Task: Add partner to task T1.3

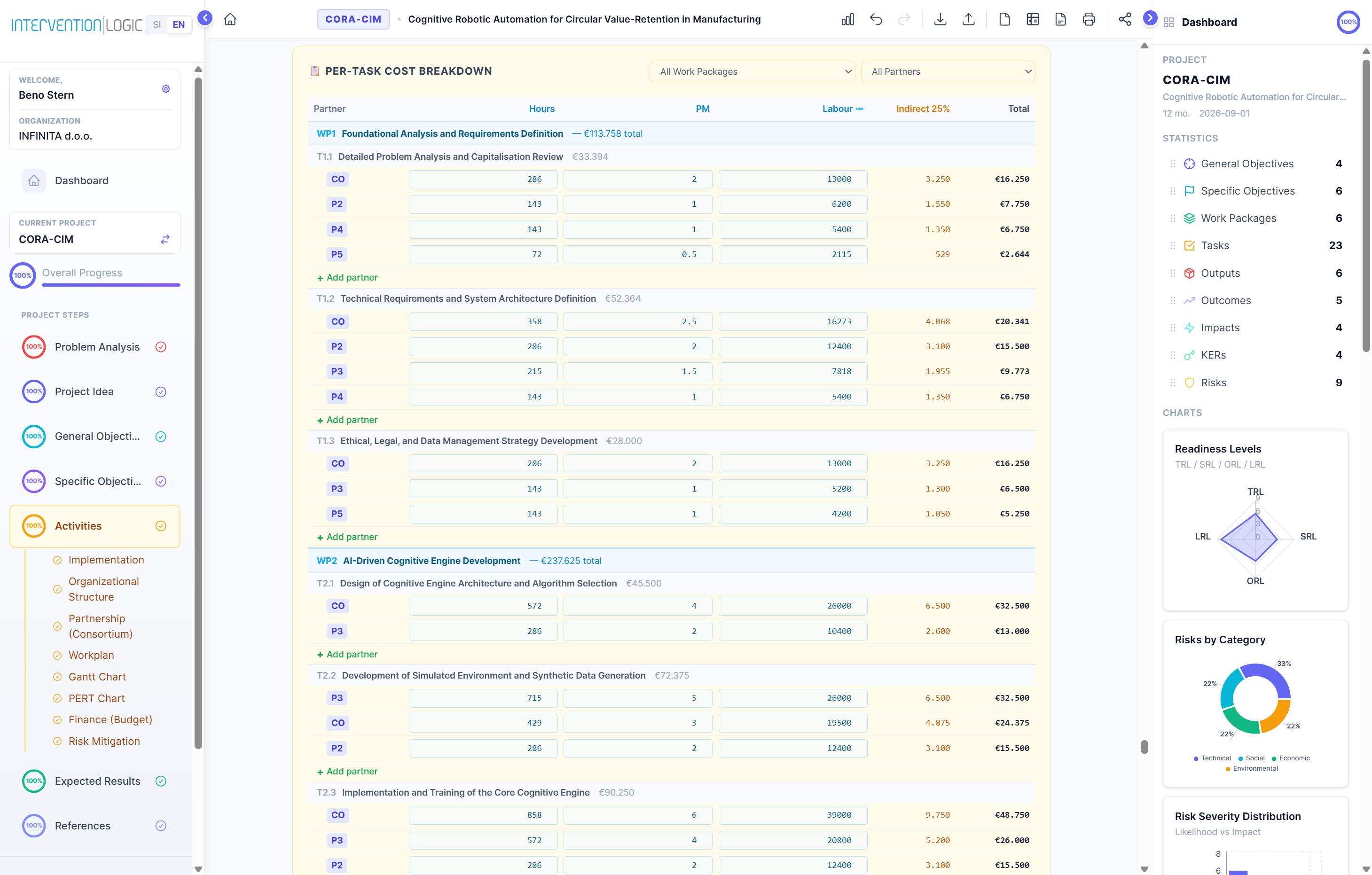Action: click(347, 537)
